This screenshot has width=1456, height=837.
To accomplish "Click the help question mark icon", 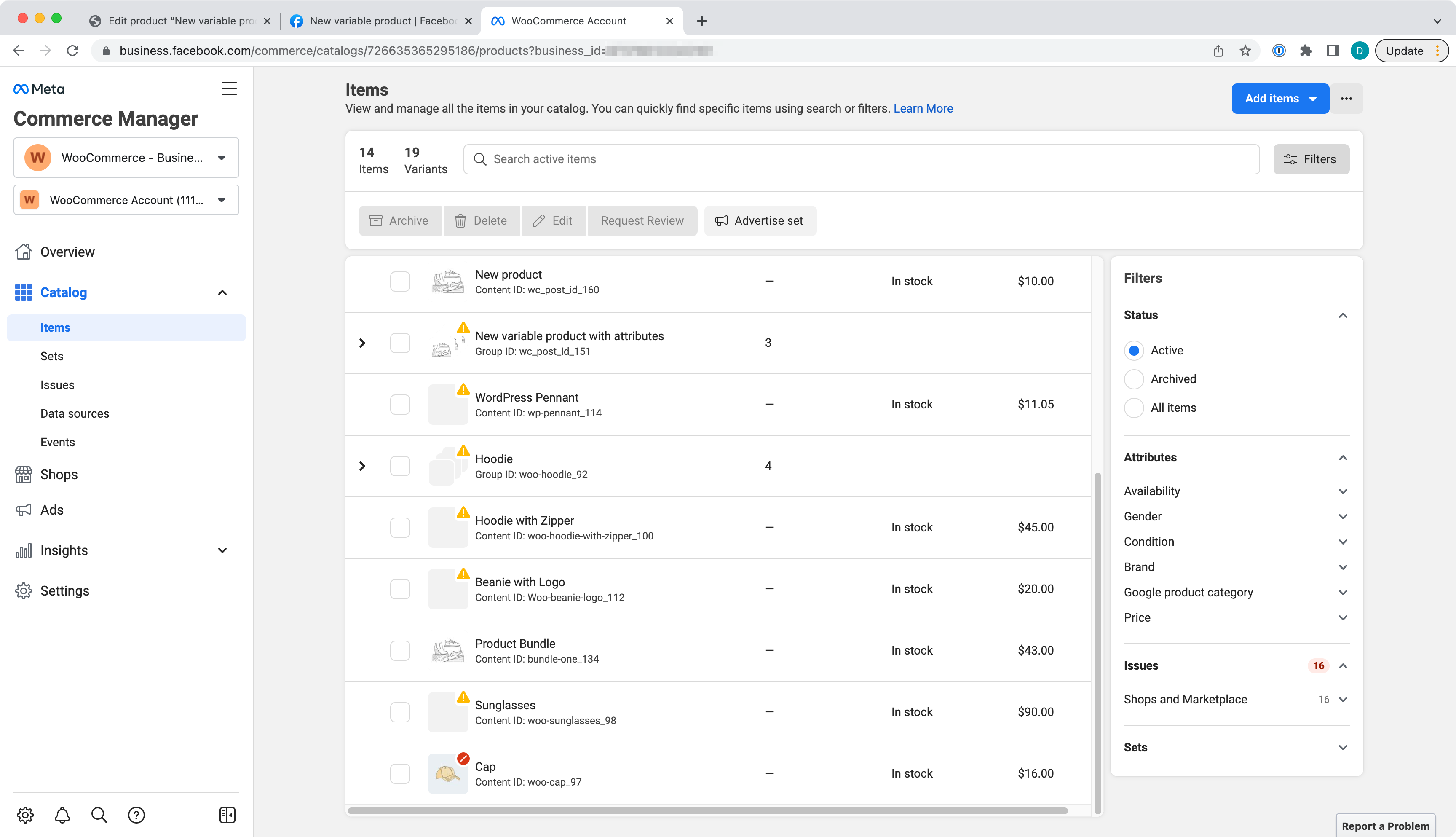I will click(x=136, y=815).
